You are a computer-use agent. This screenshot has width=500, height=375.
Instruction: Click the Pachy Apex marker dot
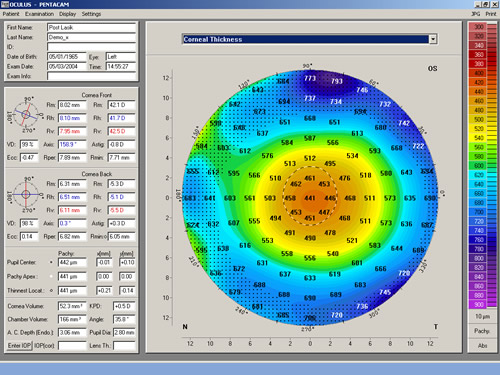(x=51, y=276)
